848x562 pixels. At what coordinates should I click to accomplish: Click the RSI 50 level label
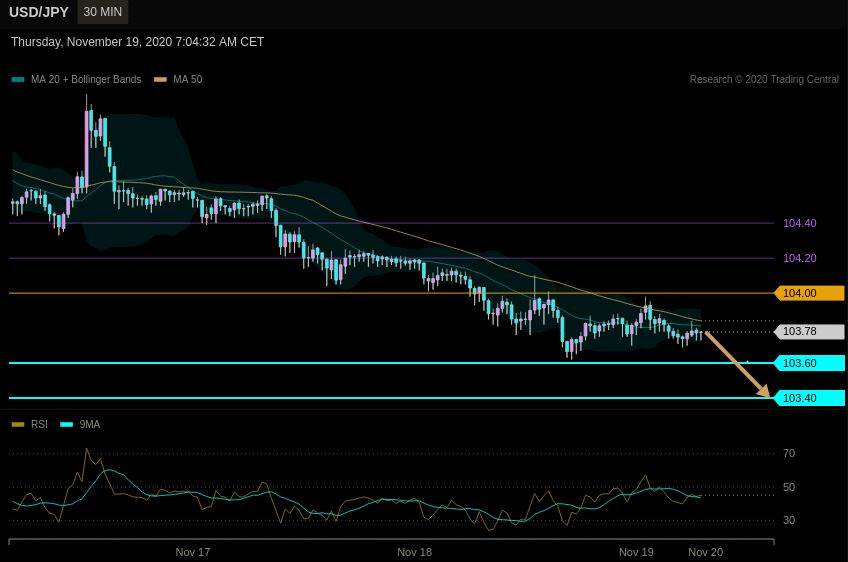tap(789, 487)
